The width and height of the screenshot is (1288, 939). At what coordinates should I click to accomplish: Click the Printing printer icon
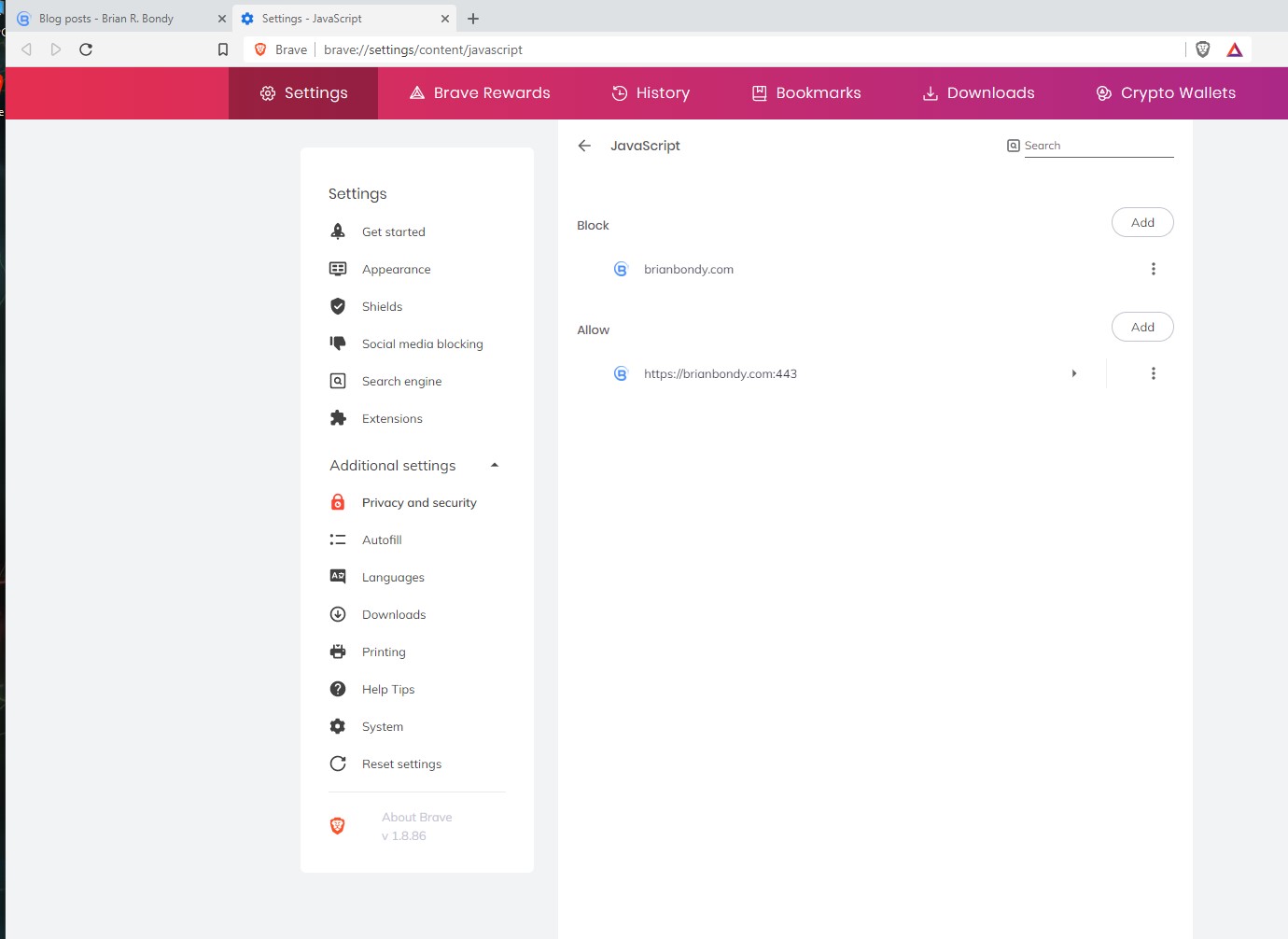(338, 652)
